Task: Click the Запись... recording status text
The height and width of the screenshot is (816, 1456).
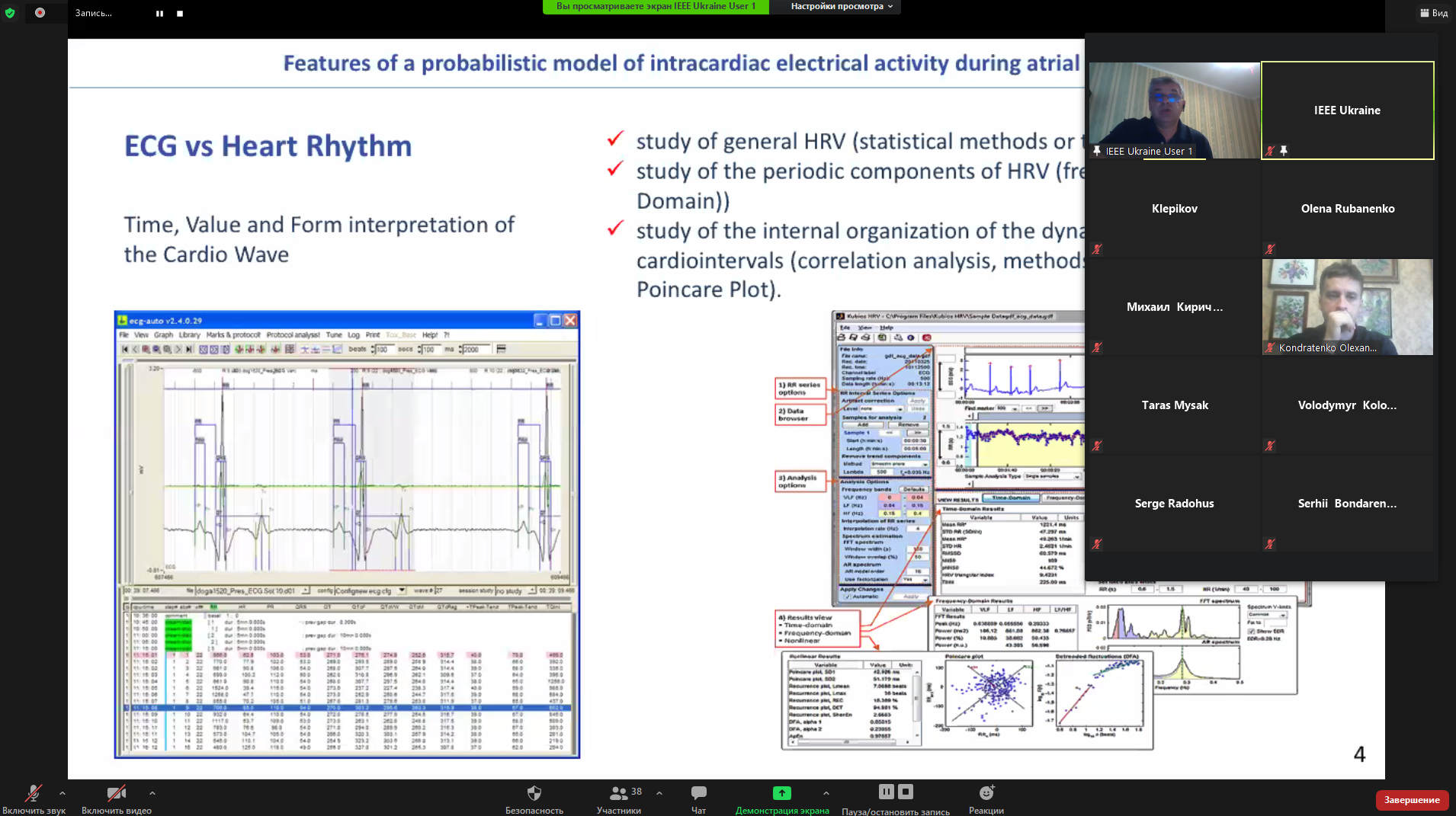Action: [93, 13]
